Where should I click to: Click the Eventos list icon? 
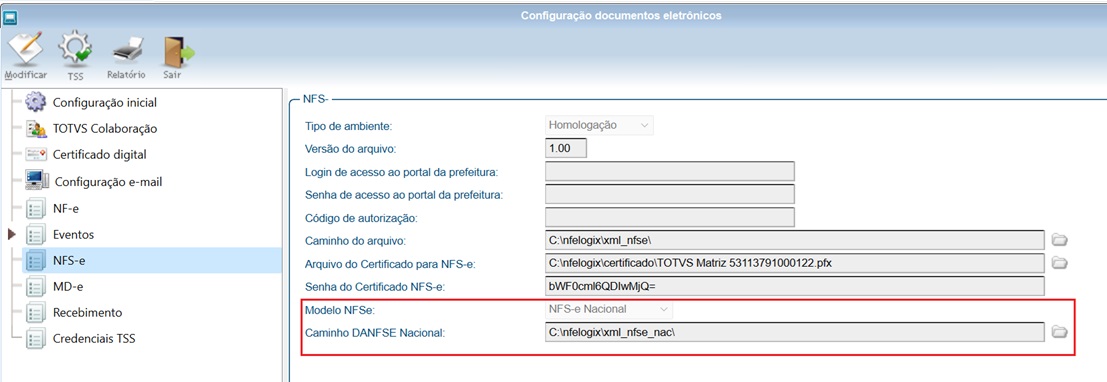pos(35,234)
